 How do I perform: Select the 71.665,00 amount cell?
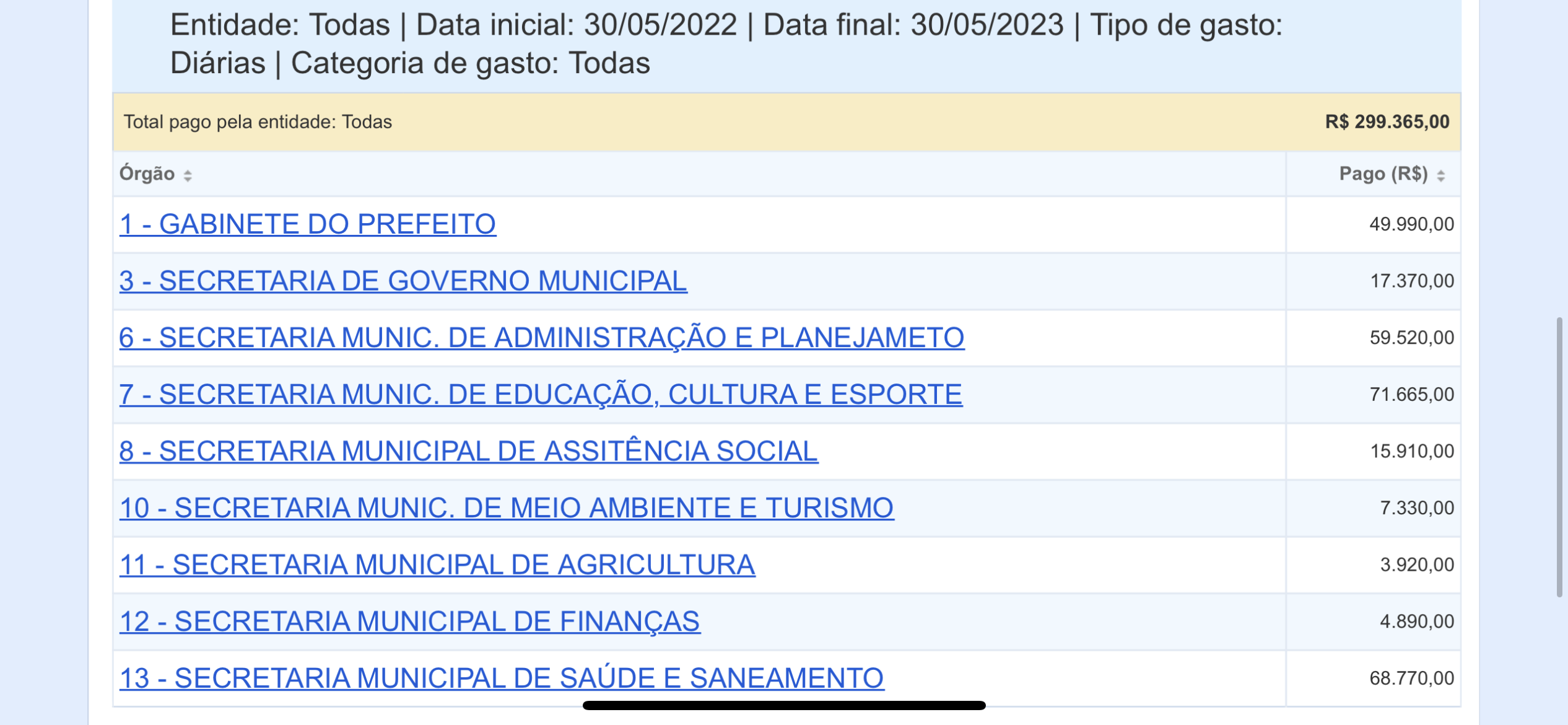[1411, 395]
